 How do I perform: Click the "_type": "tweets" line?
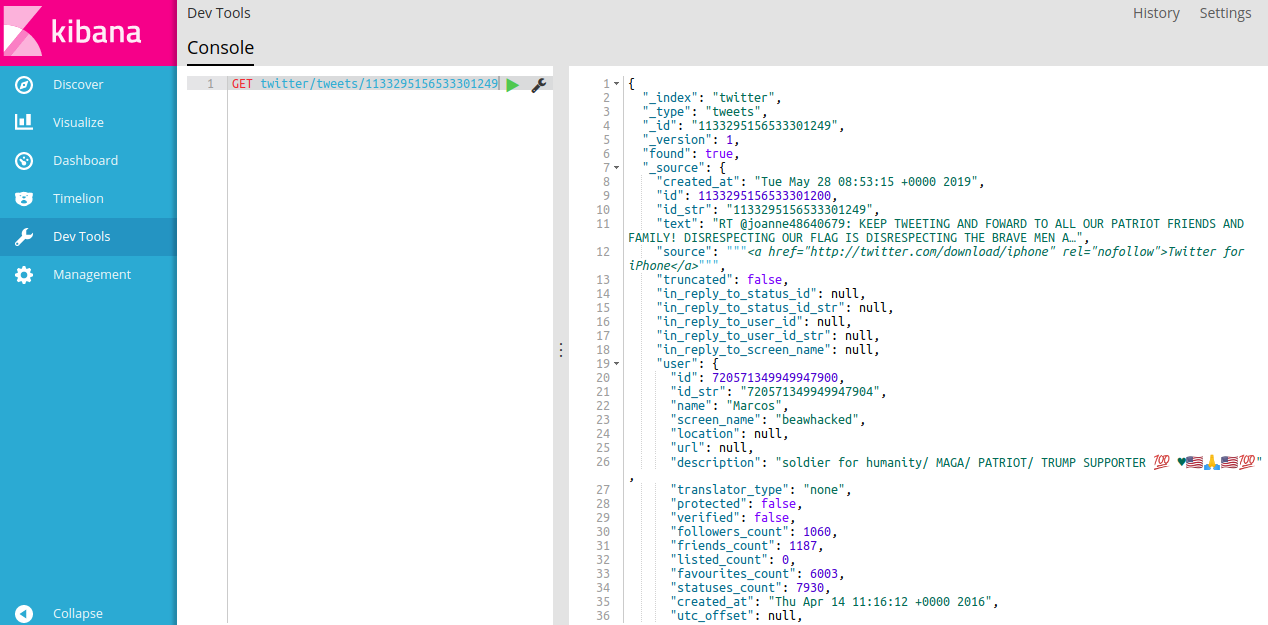[x=704, y=112]
